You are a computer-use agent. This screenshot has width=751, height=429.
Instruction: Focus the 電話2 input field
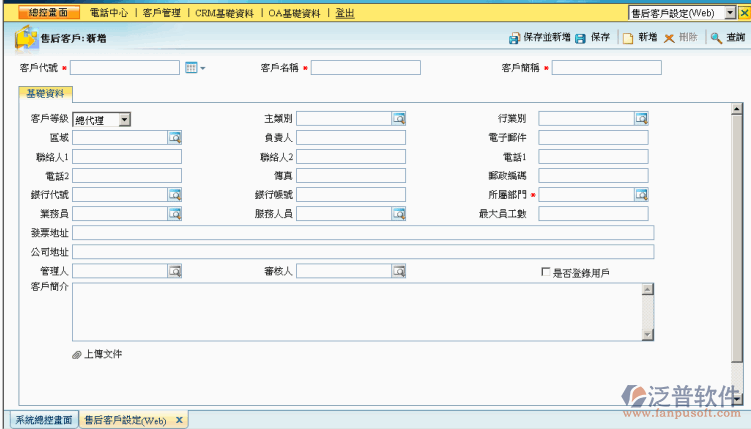[x=127, y=176]
